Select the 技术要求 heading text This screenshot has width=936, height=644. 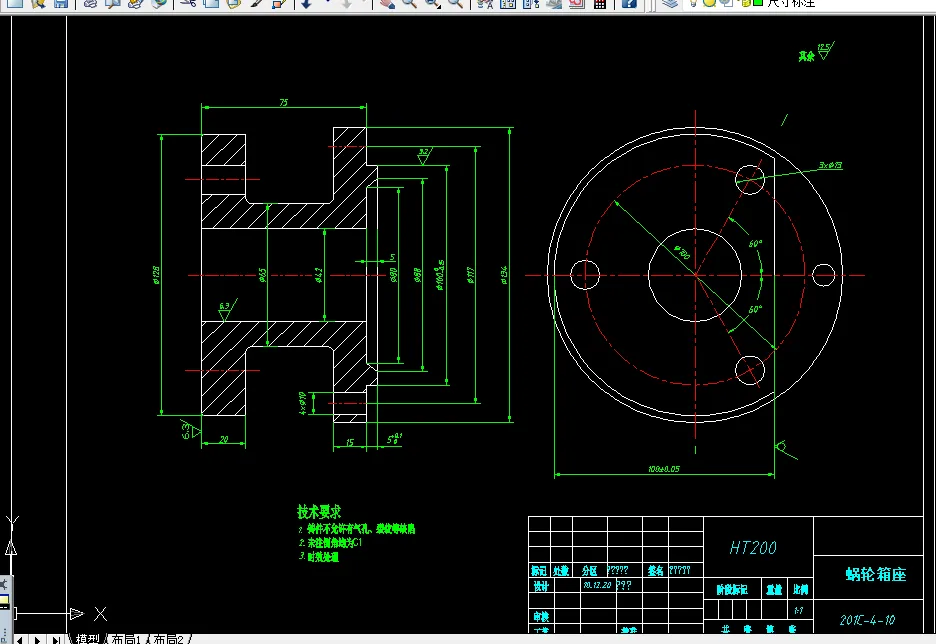[x=319, y=511]
